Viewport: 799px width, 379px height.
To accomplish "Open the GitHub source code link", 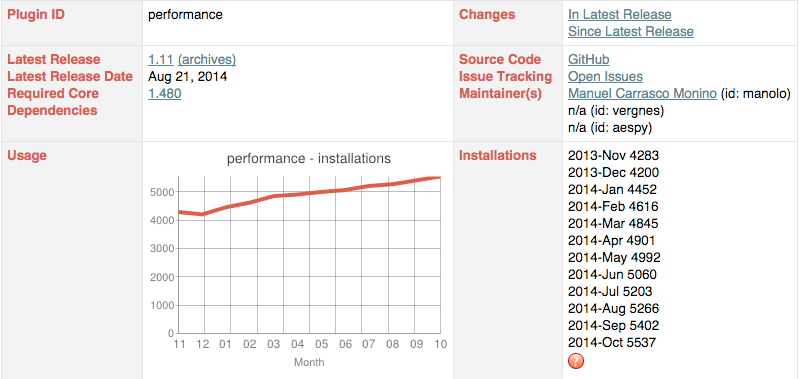I will pyautogui.click(x=589, y=60).
